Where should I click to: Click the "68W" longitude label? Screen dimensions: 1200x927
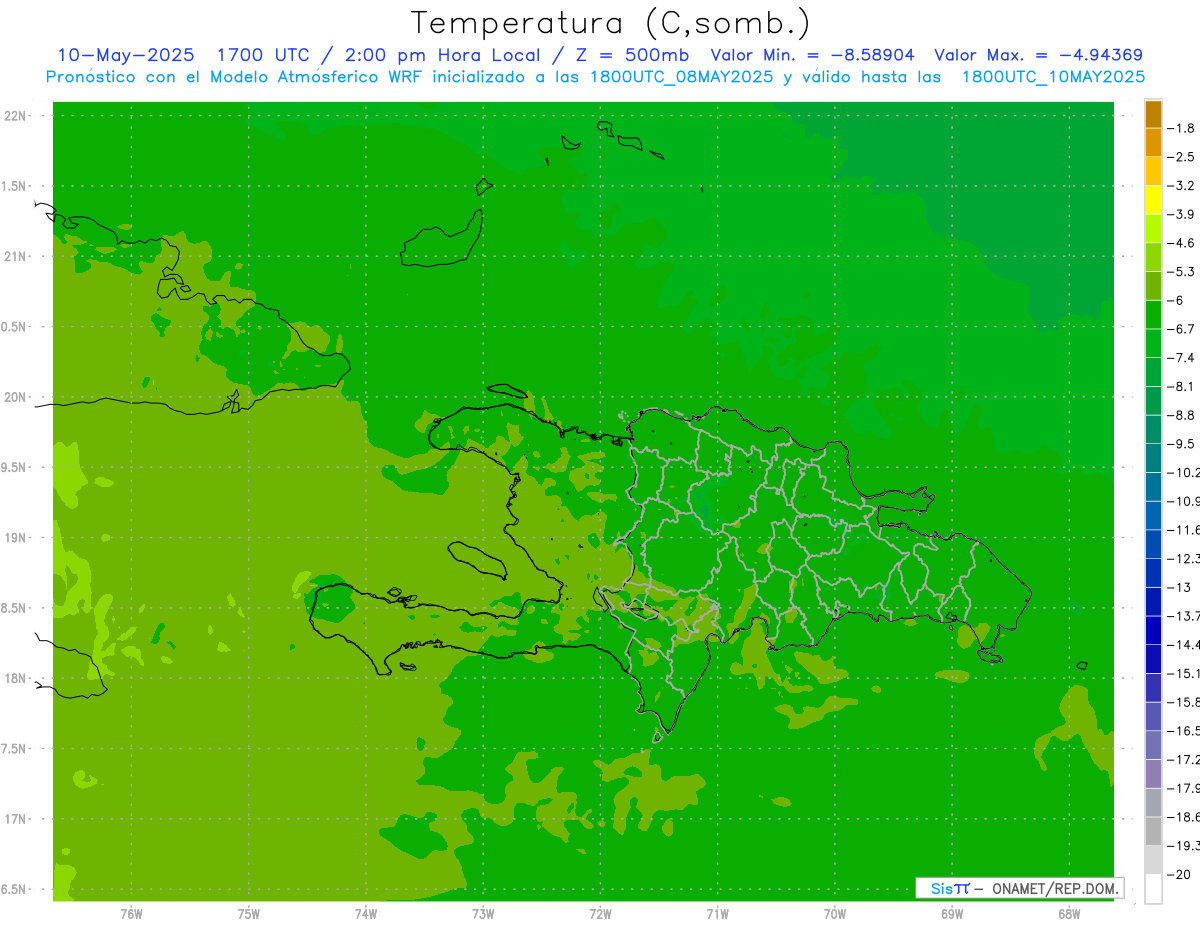1069,914
